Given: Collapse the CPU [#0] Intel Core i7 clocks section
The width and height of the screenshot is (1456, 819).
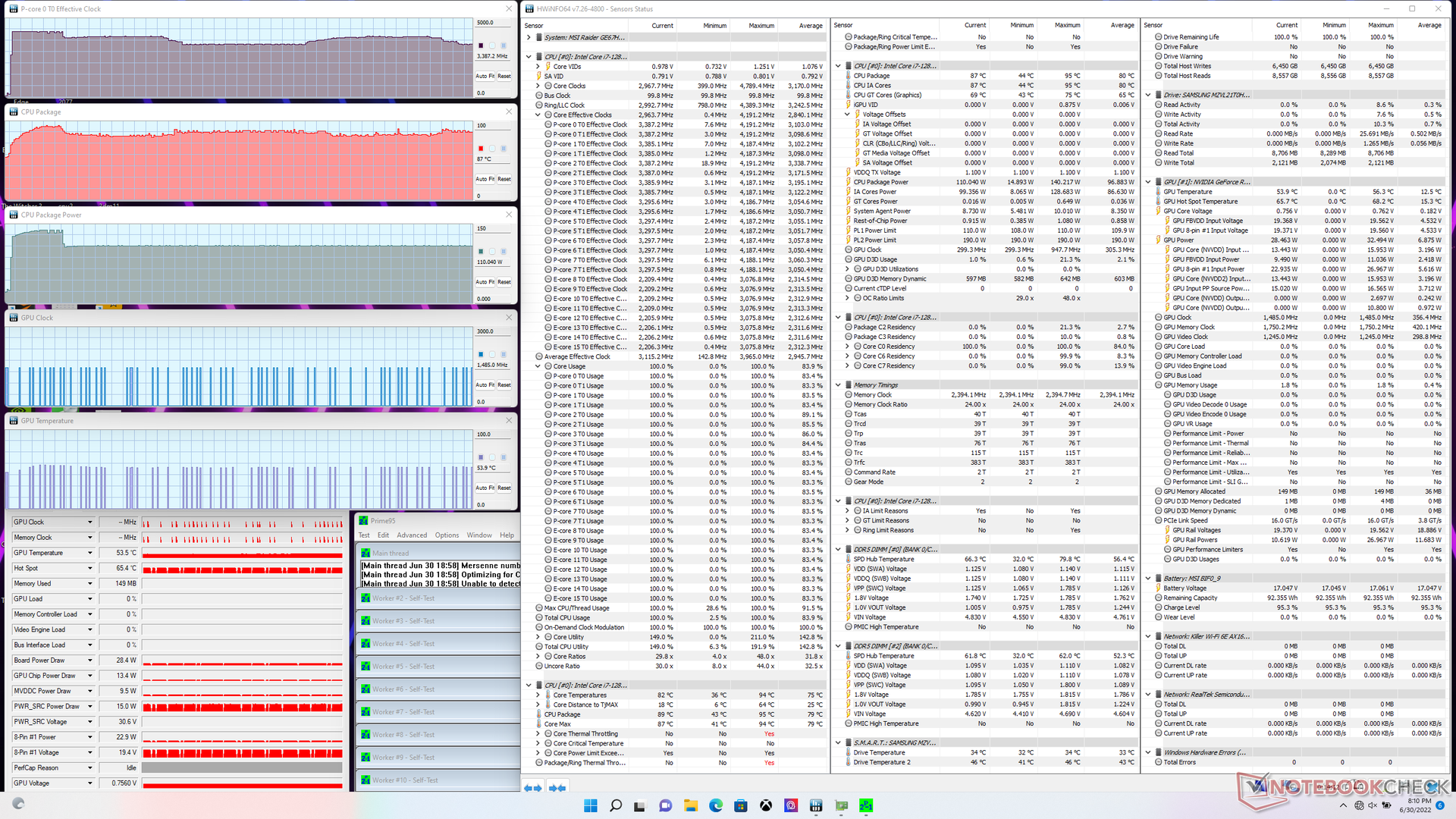Looking at the screenshot, I should pos(529,57).
